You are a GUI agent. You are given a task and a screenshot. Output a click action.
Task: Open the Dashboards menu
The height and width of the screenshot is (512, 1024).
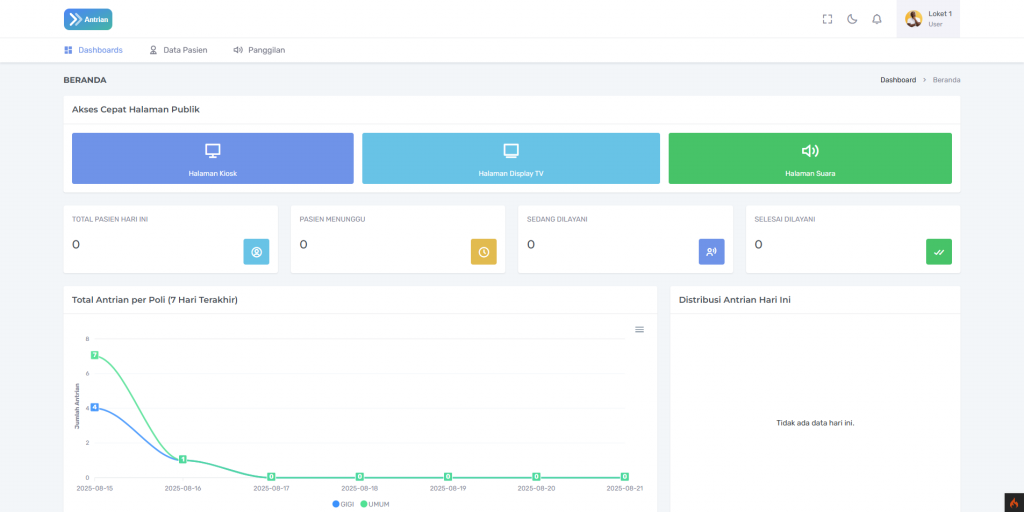pos(93,50)
